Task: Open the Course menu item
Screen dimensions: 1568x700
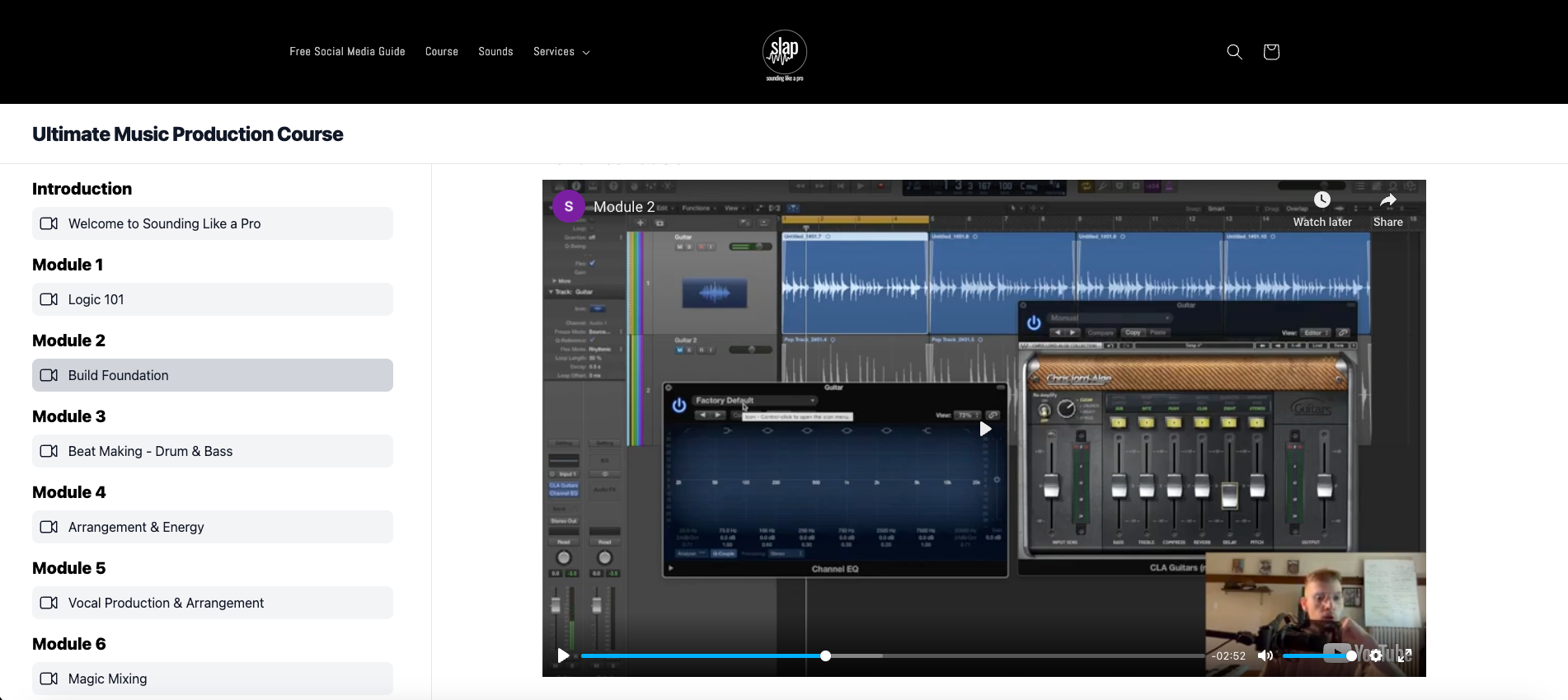Action: (x=441, y=52)
